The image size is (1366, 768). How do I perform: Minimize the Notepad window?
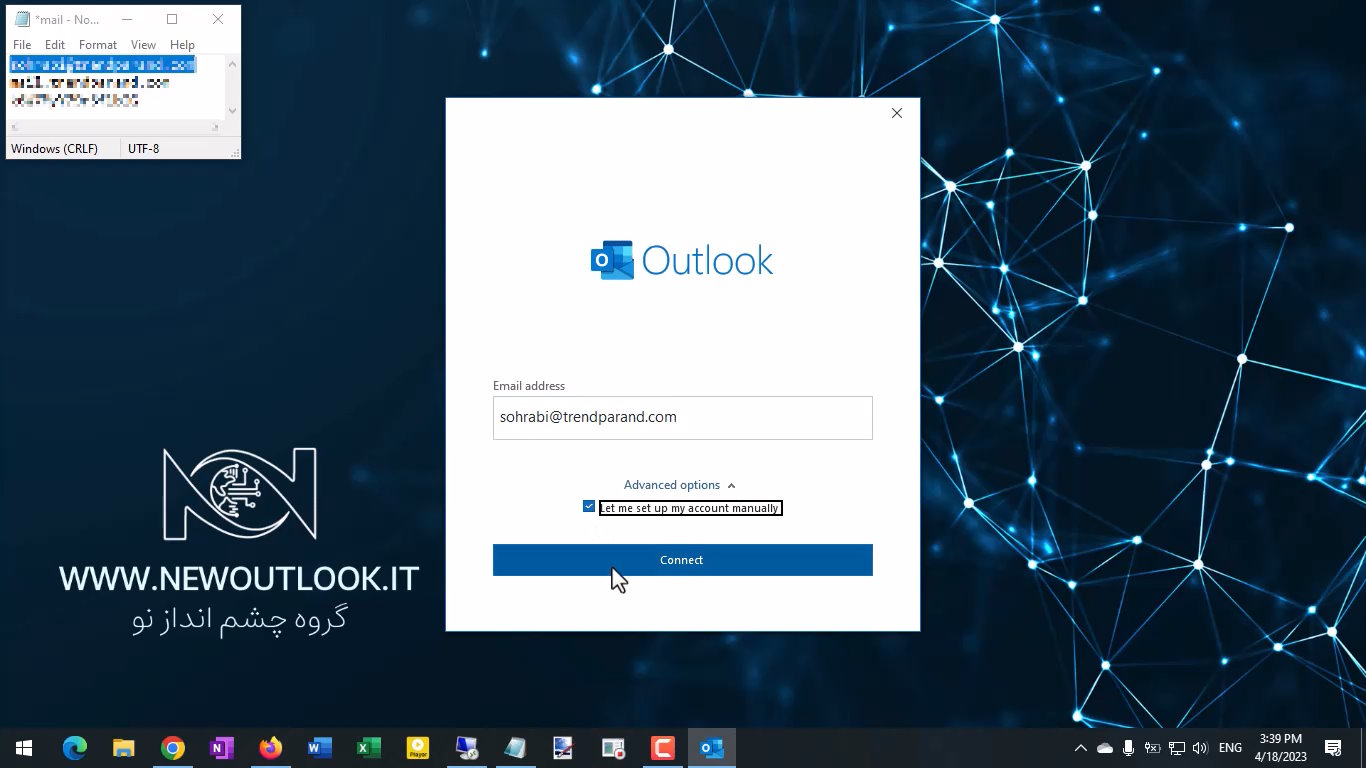click(x=126, y=19)
